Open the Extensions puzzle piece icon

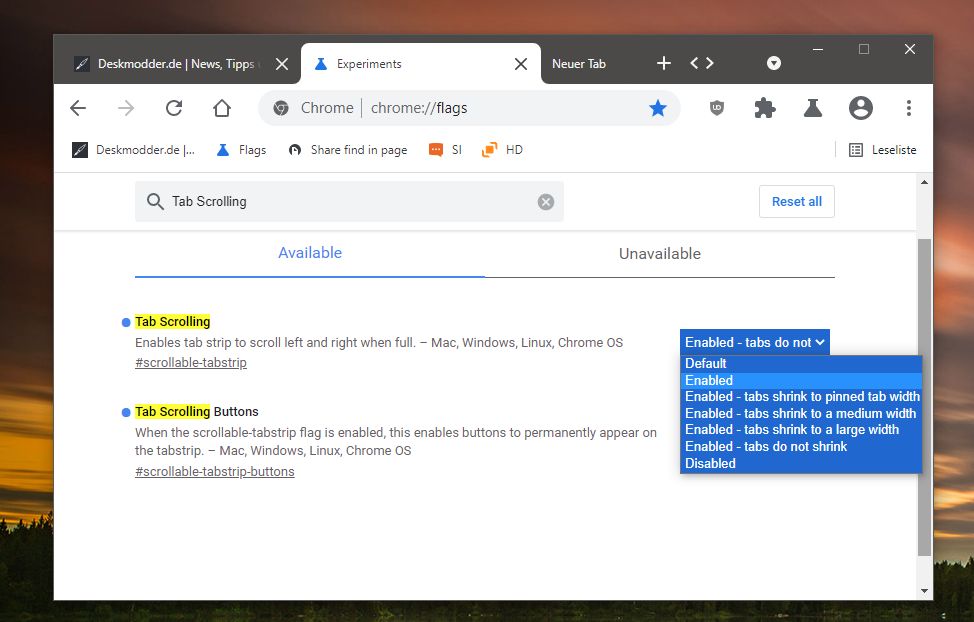(x=765, y=108)
